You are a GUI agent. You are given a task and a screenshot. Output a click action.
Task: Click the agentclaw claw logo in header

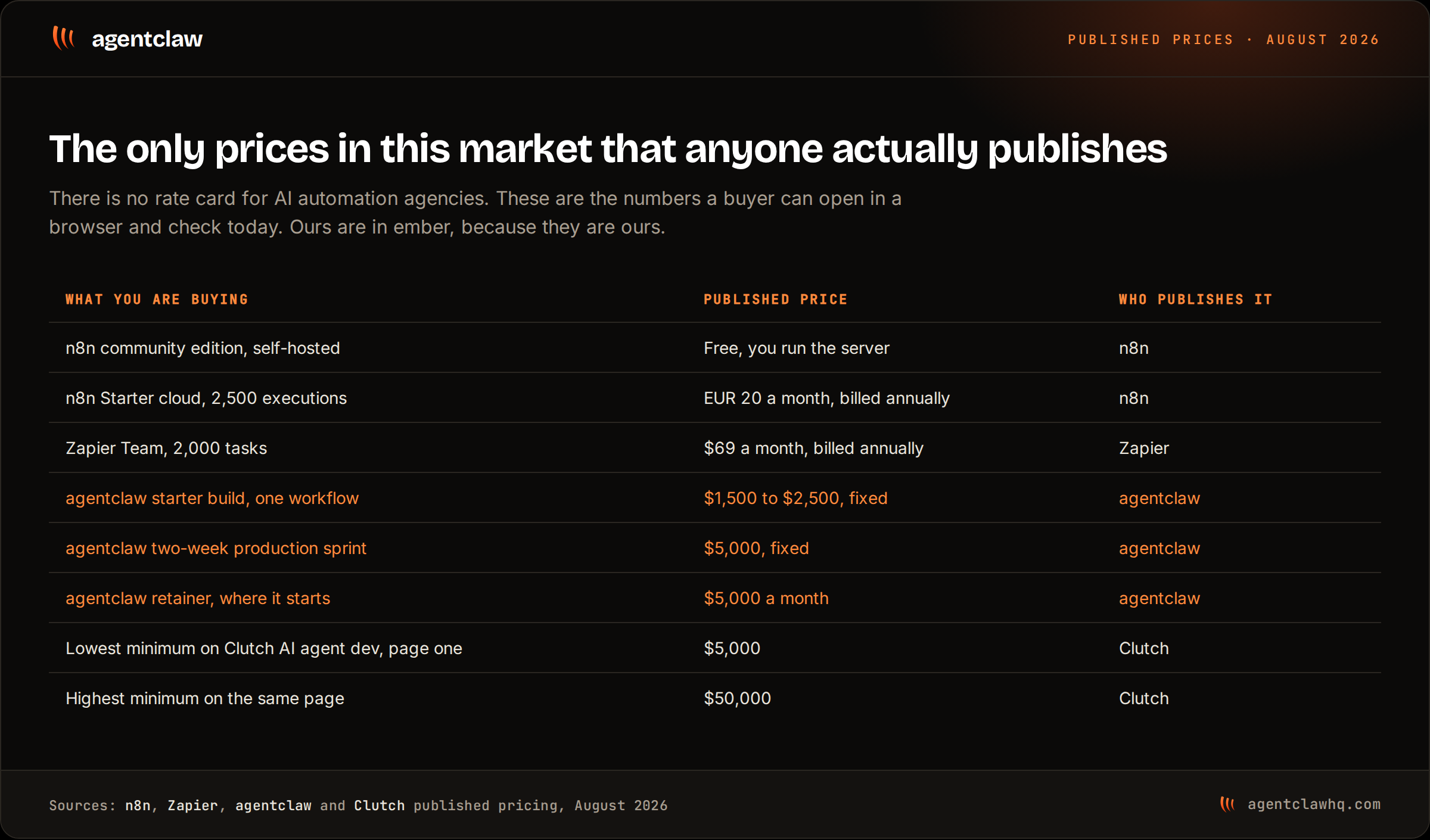[x=63, y=38]
